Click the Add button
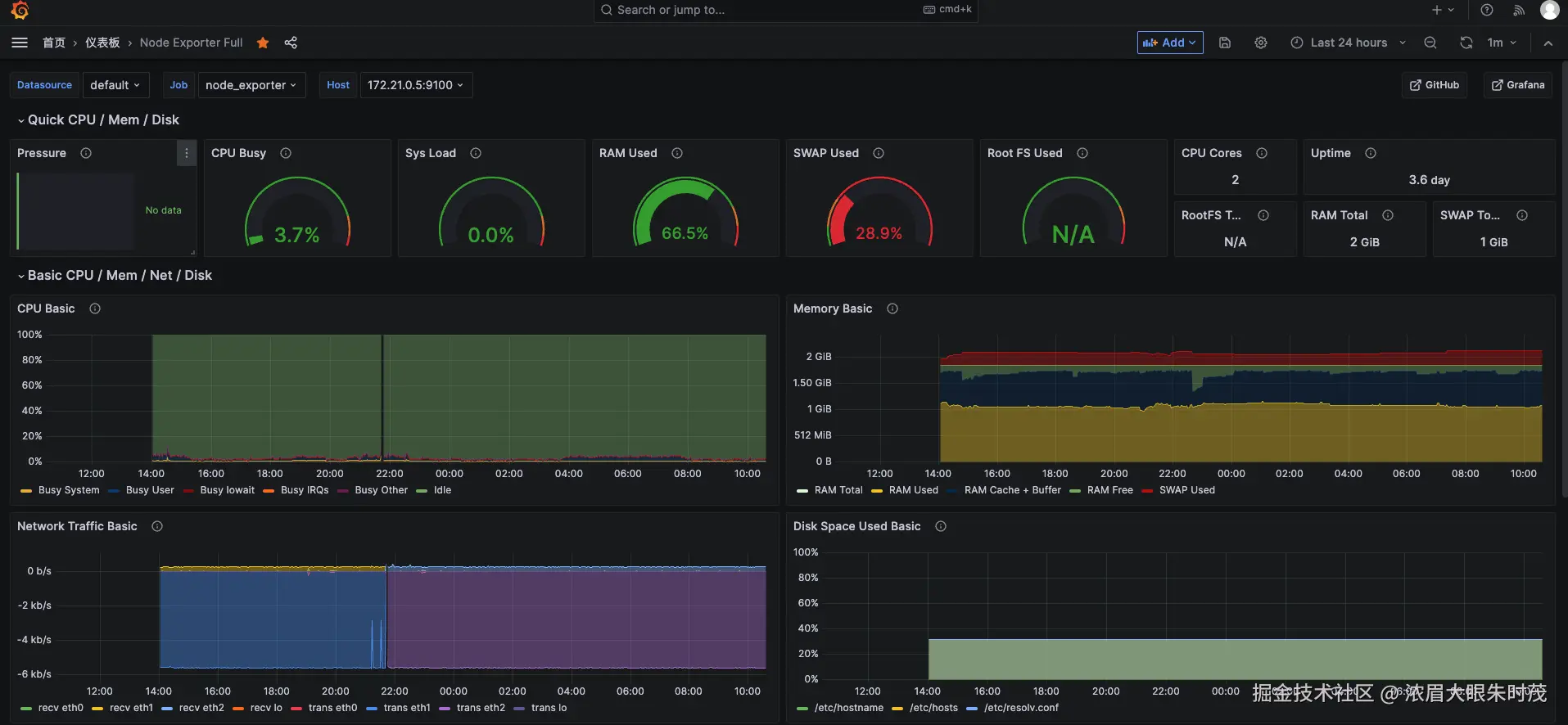The height and width of the screenshot is (725, 1568). (x=1169, y=43)
